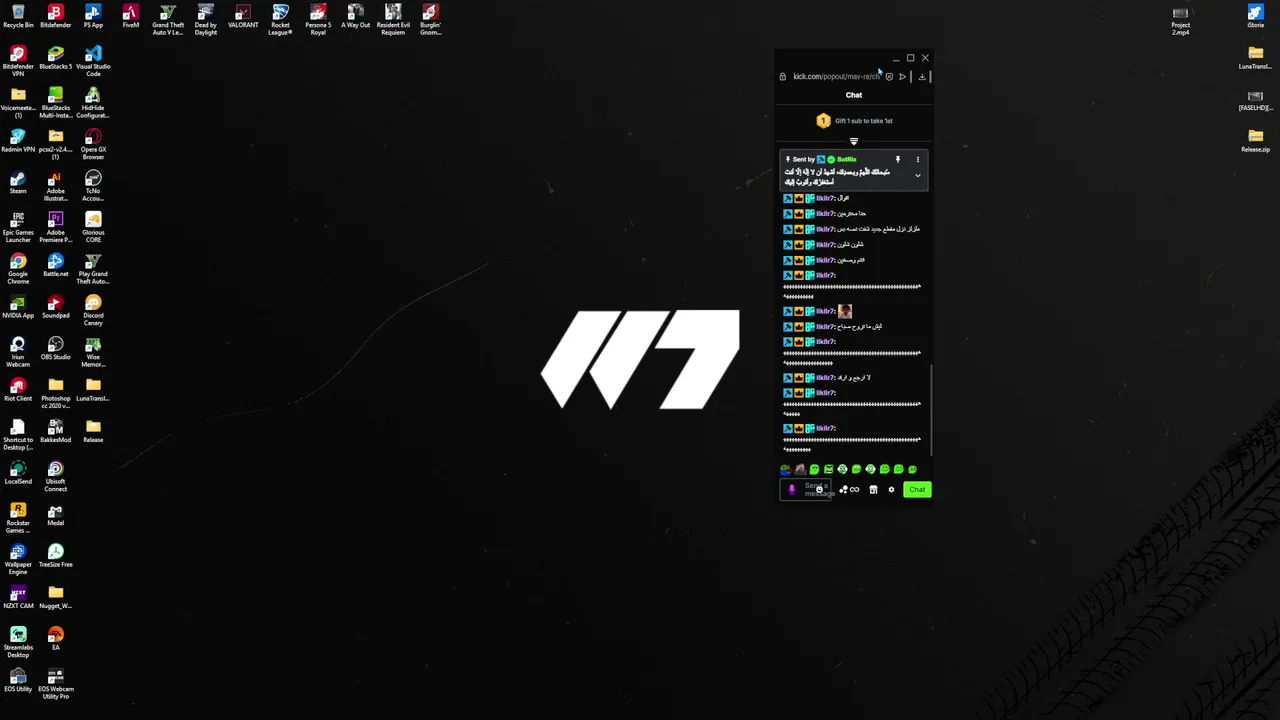Select the Release.zip file icon
Viewport: 1280px width, 720px height.
1255,141
